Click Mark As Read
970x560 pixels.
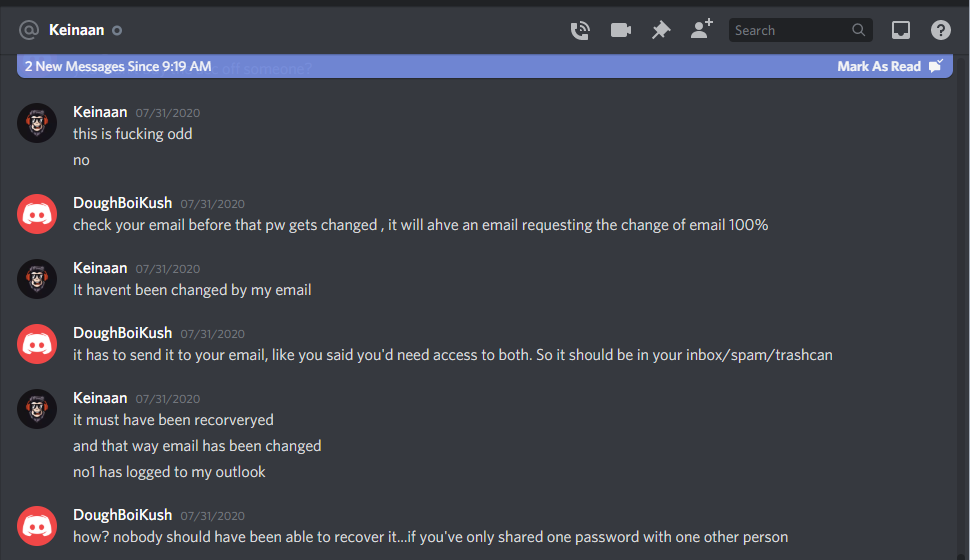(878, 66)
